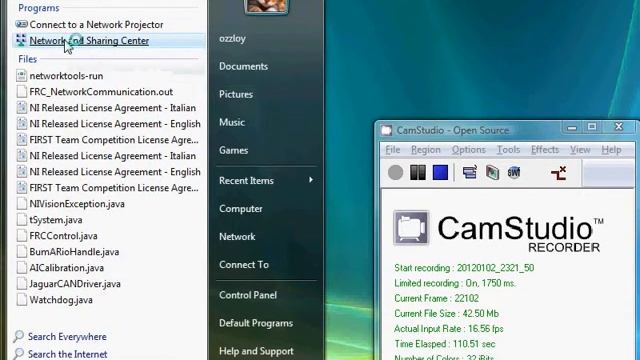Click the Network Projector program icon
640x360 pixels.
21,24
